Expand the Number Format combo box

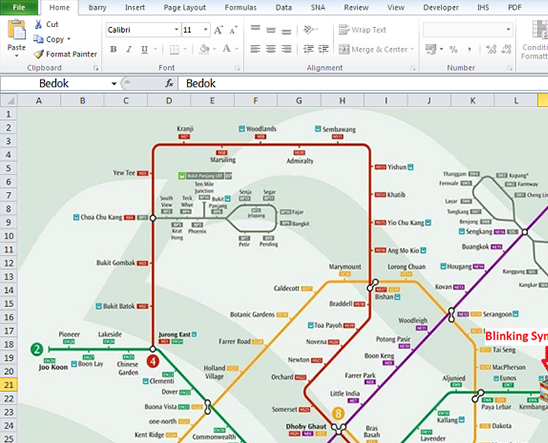(508, 30)
